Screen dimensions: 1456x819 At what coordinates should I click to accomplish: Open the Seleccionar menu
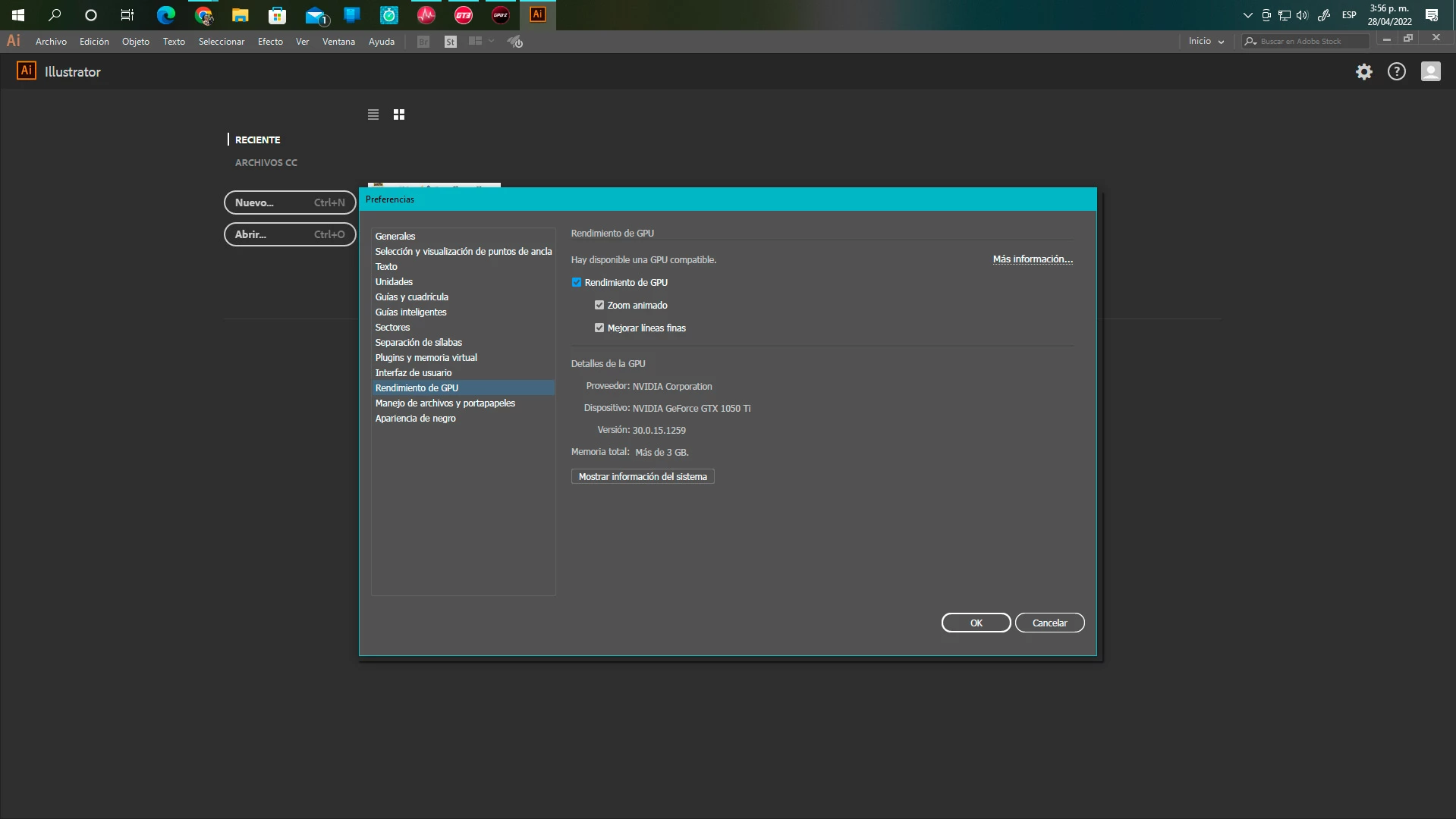coord(222,42)
